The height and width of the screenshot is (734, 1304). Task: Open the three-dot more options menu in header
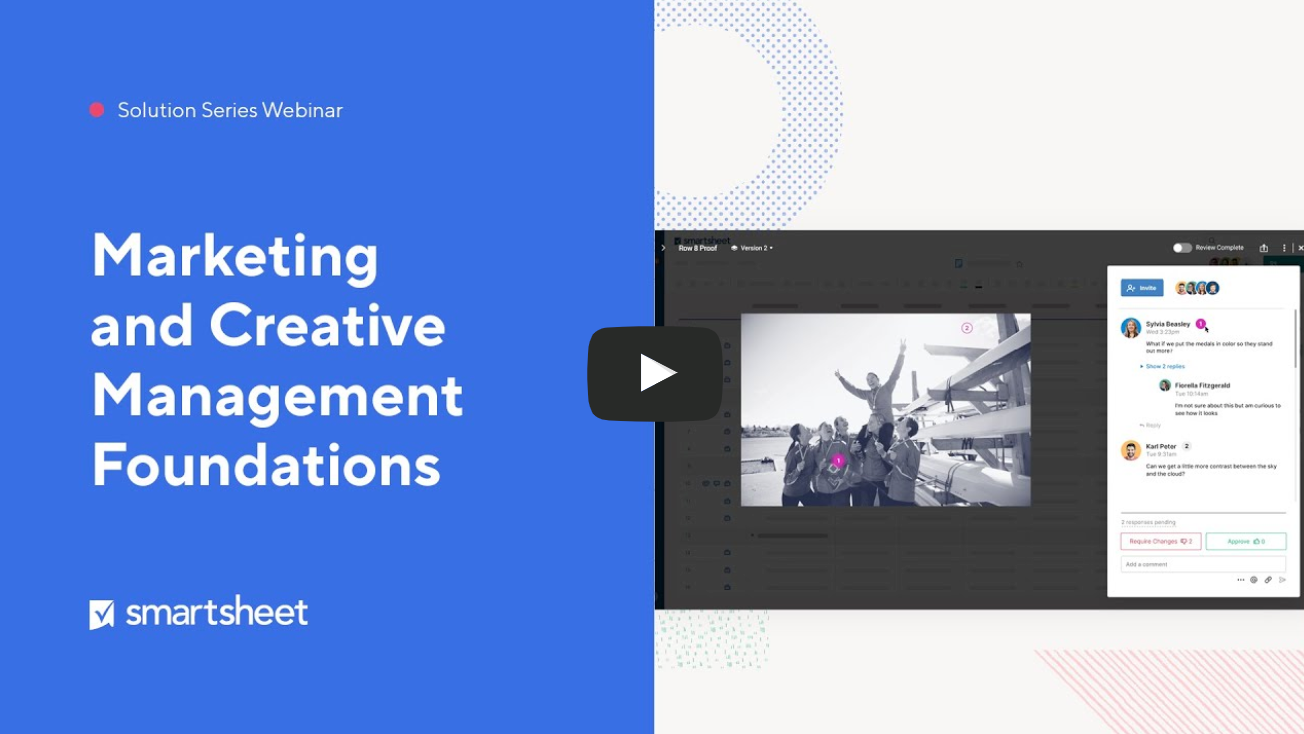[1284, 248]
